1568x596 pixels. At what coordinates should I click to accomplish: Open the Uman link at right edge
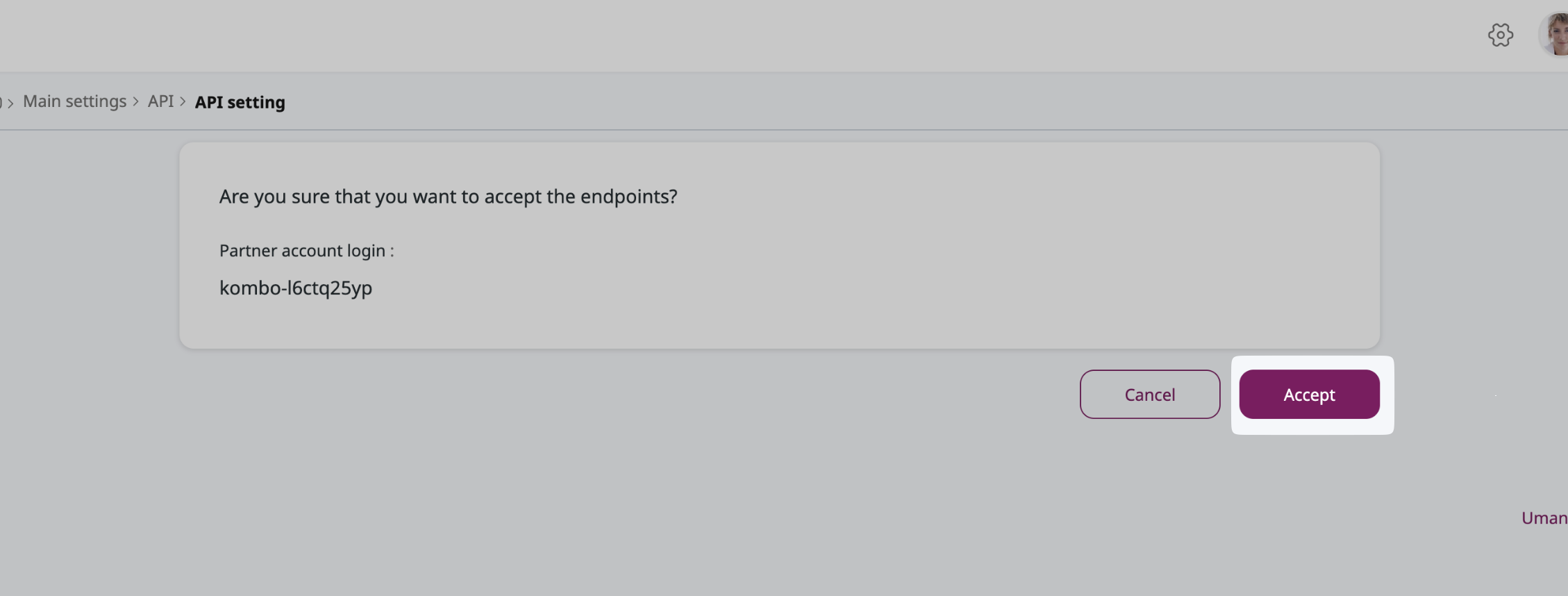click(1544, 518)
